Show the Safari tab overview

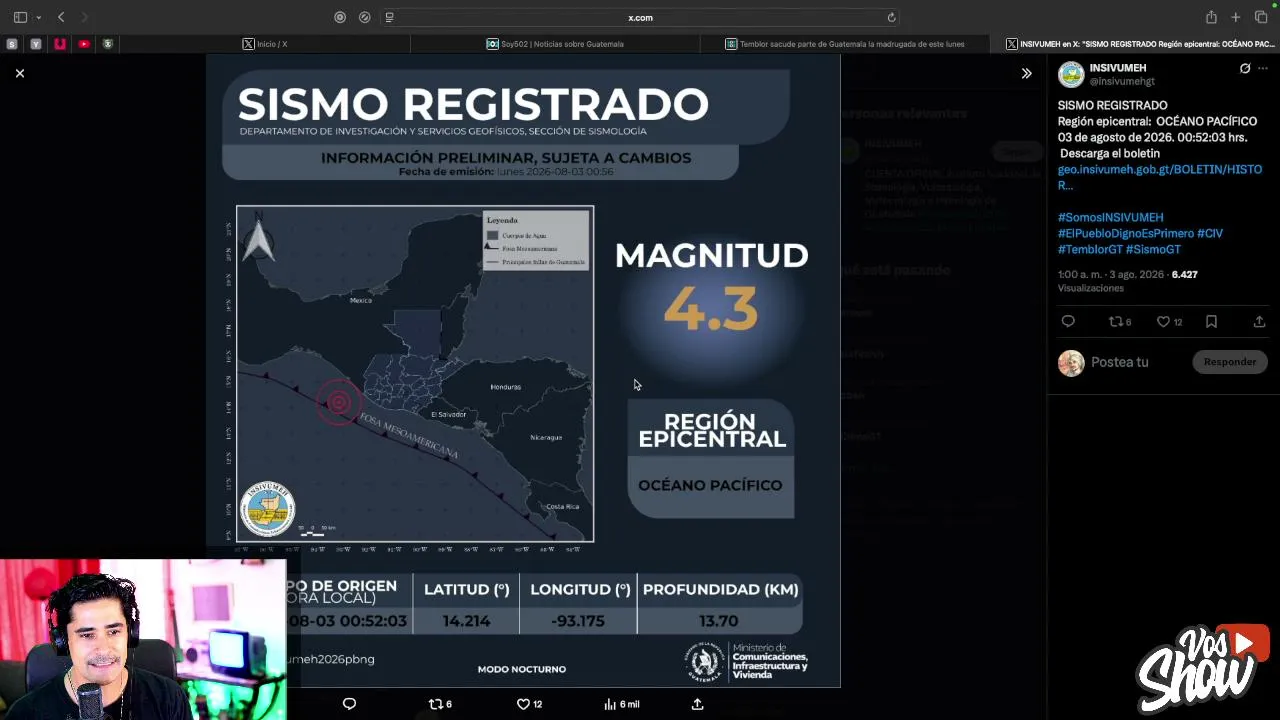pyautogui.click(x=1261, y=17)
